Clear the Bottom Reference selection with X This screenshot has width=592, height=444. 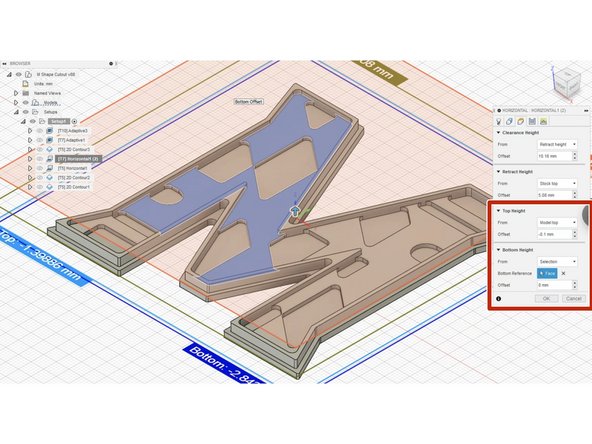(x=563, y=273)
